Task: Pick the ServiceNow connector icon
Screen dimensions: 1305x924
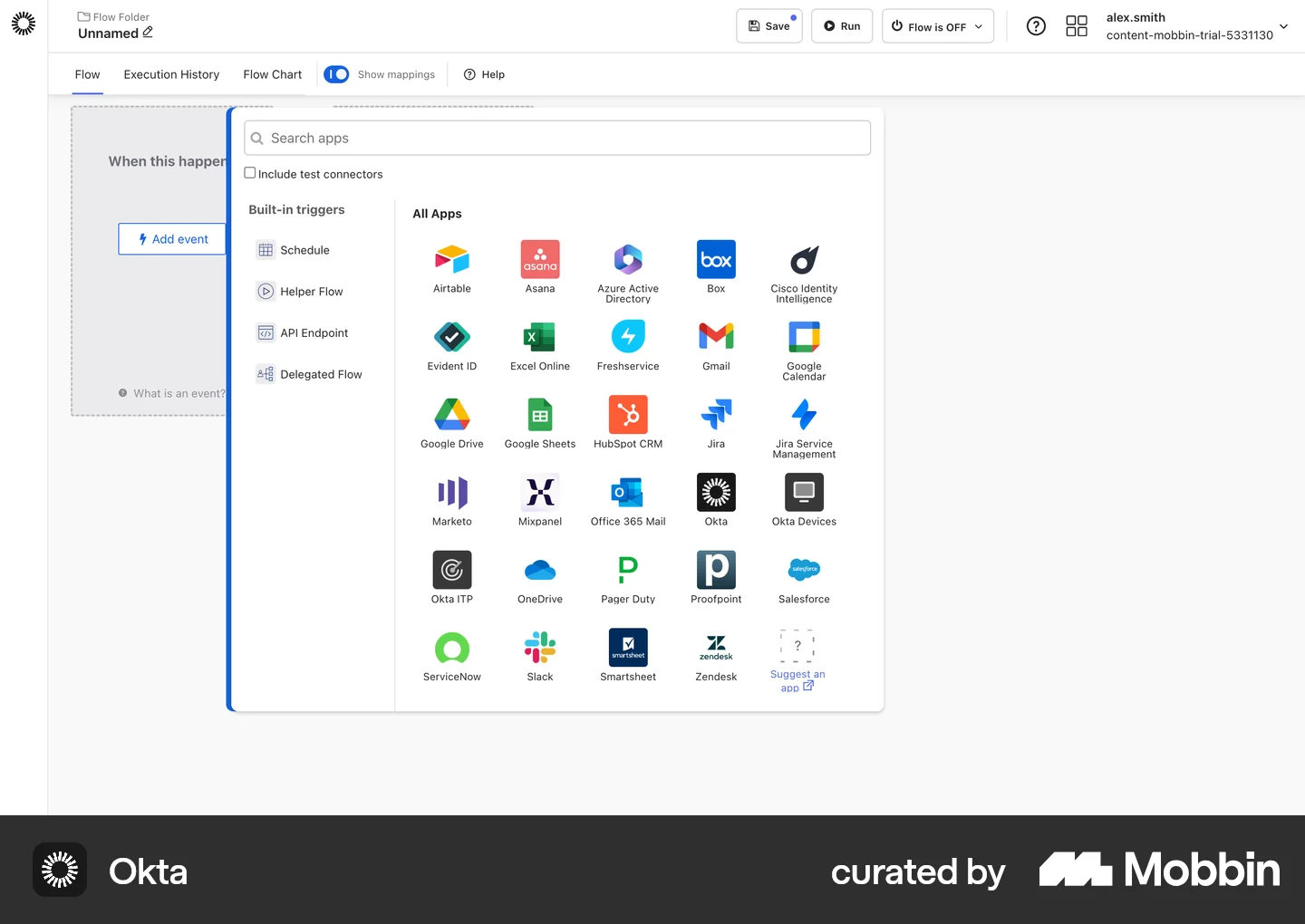Action: [451, 648]
